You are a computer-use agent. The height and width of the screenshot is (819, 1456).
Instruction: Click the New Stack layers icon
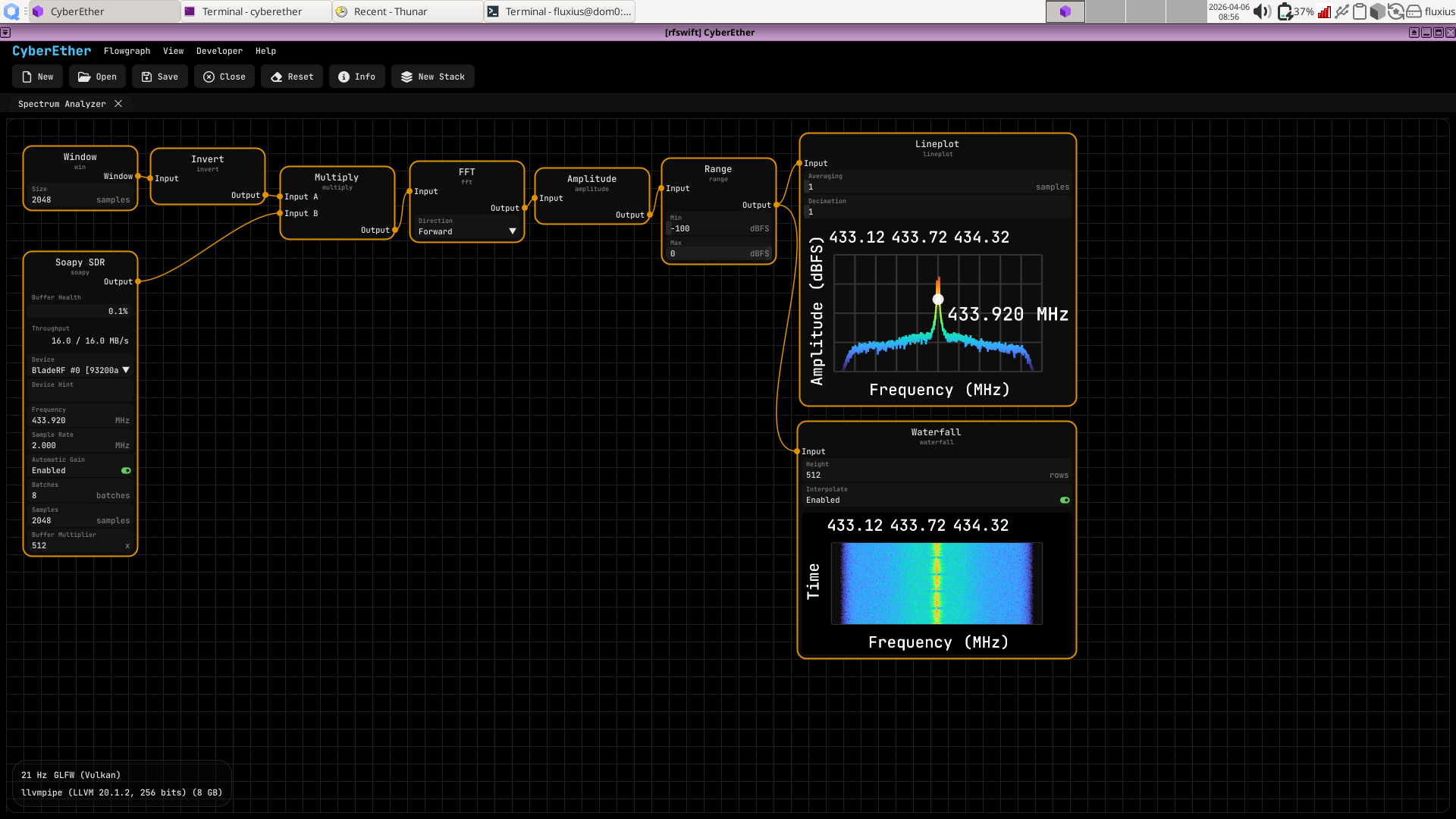click(x=406, y=77)
